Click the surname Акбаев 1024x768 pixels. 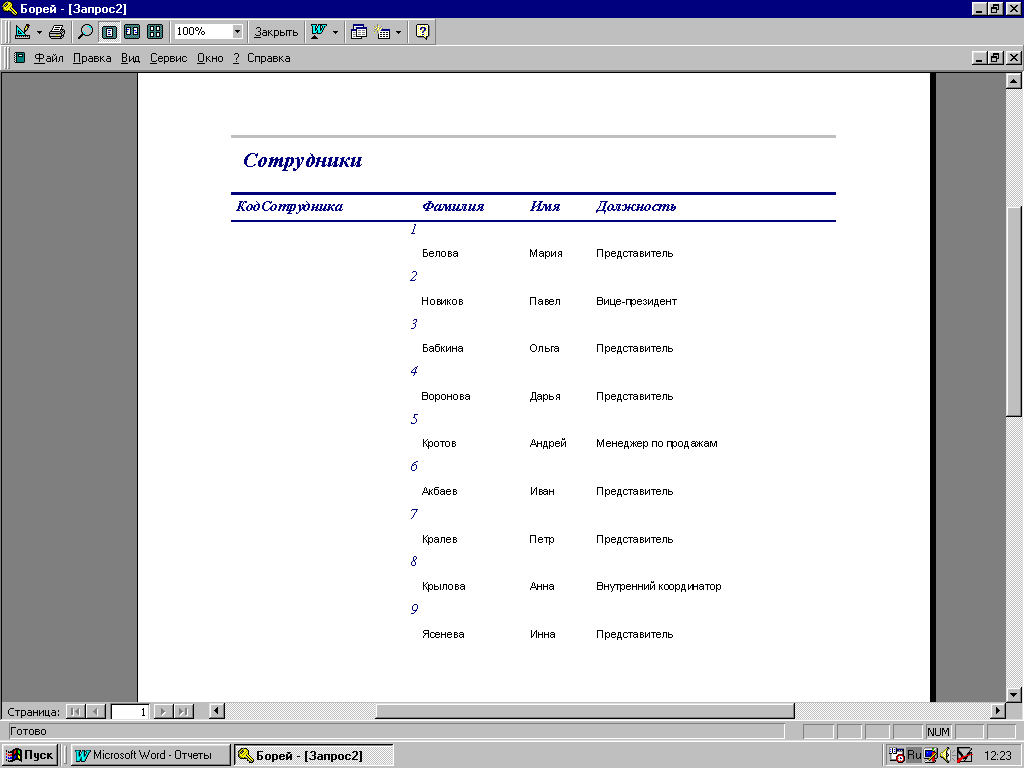tap(440, 491)
